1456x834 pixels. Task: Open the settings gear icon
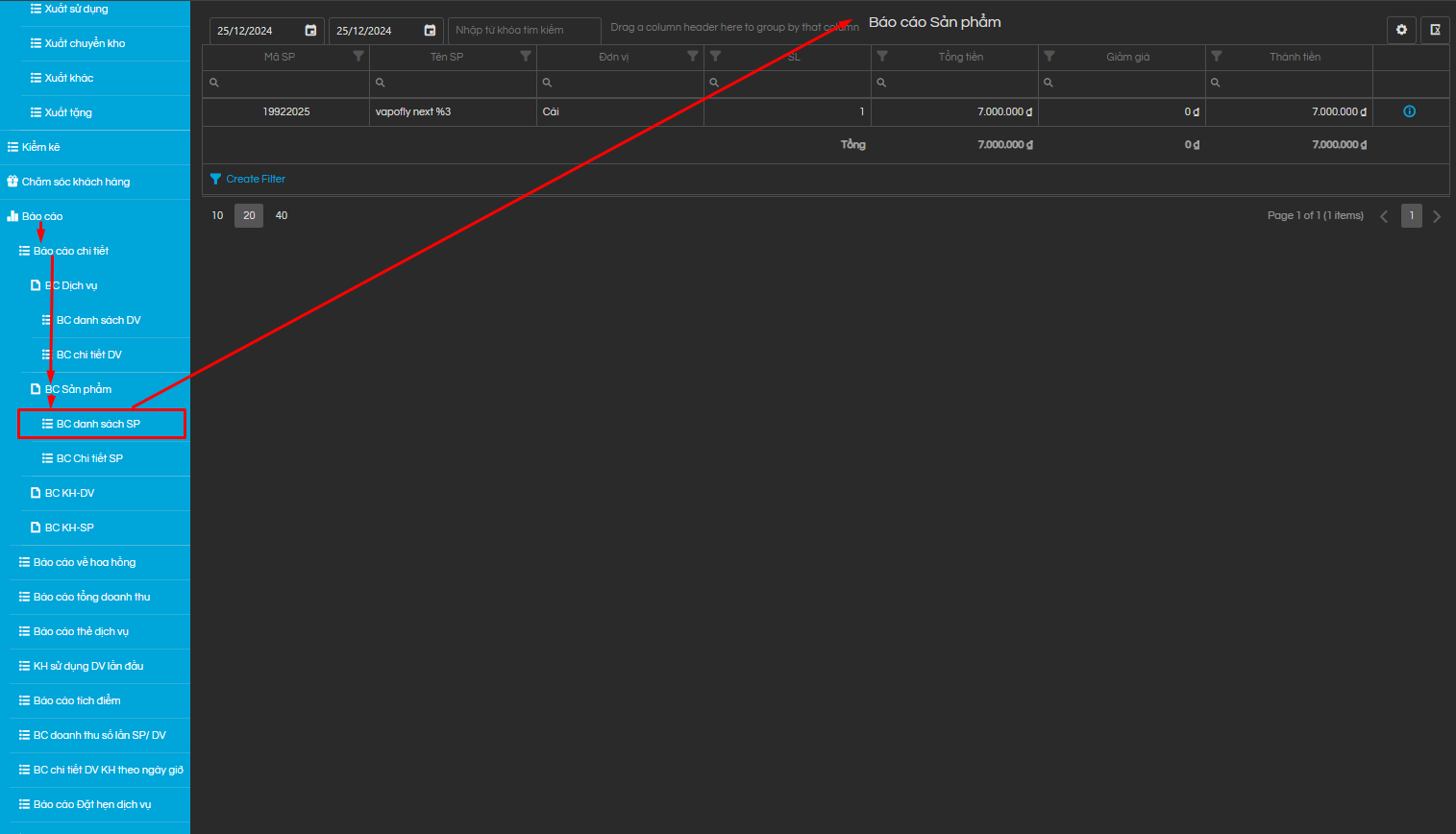click(1401, 30)
